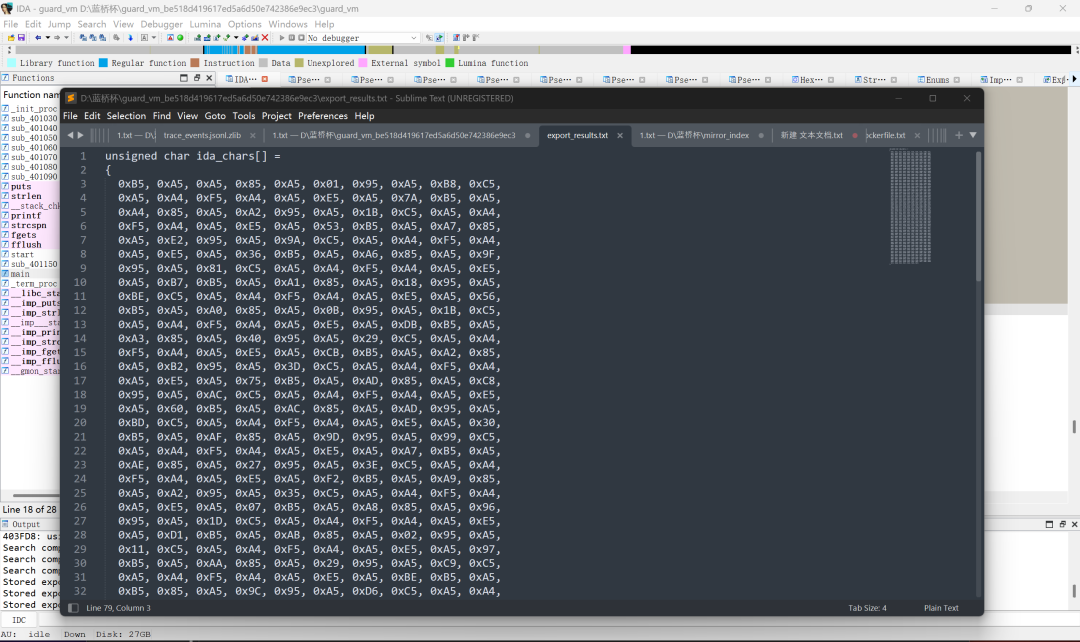This screenshot has height=642, width=1080.
Task: Close the IDA Output panel
Action: tap(1074, 524)
